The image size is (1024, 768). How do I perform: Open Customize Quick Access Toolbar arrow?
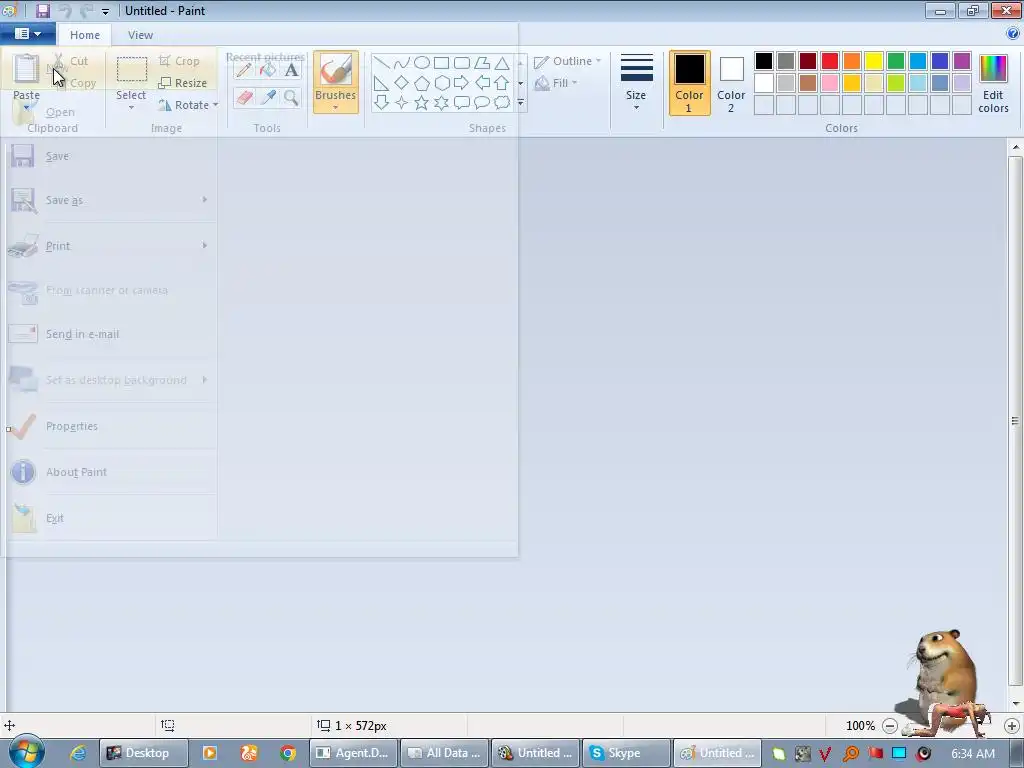[x=105, y=11]
